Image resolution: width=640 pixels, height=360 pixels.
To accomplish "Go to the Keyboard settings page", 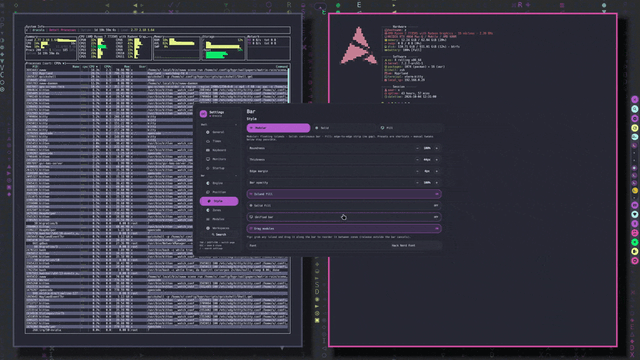I will pos(219,150).
